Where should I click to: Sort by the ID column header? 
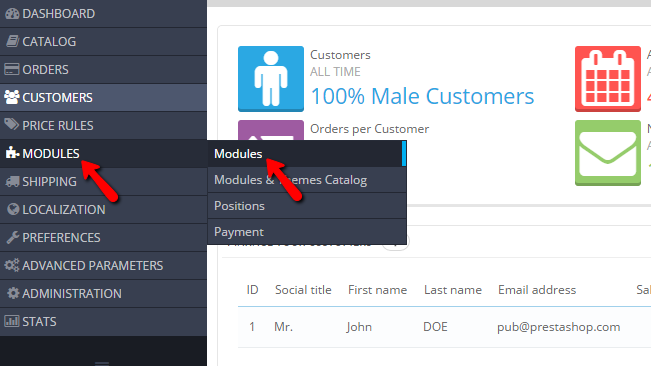click(252, 290)
